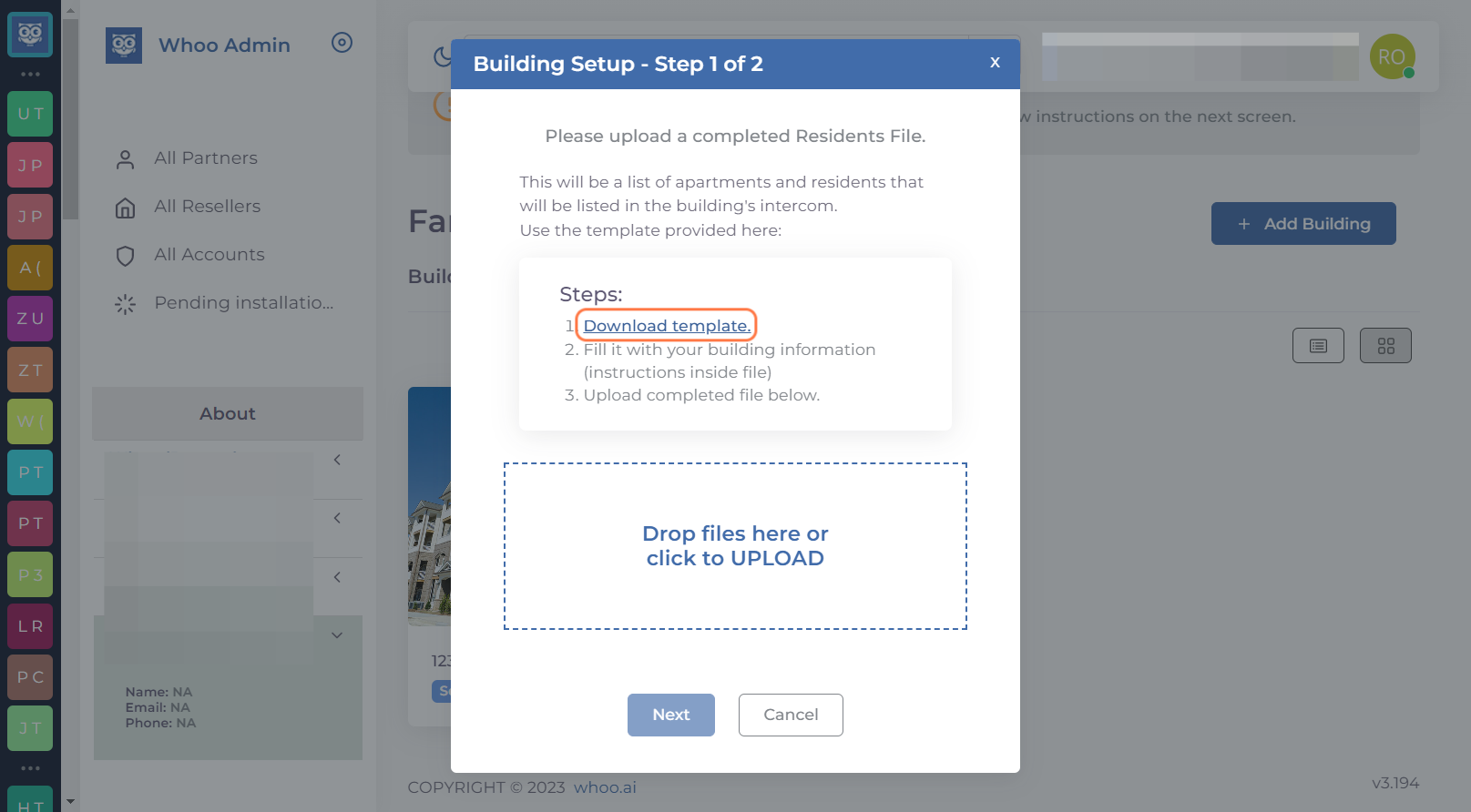Expand the third collapsed About row chevron
Image resolution: width=1471 pixels, height=812 pixels.
(337, 577)
